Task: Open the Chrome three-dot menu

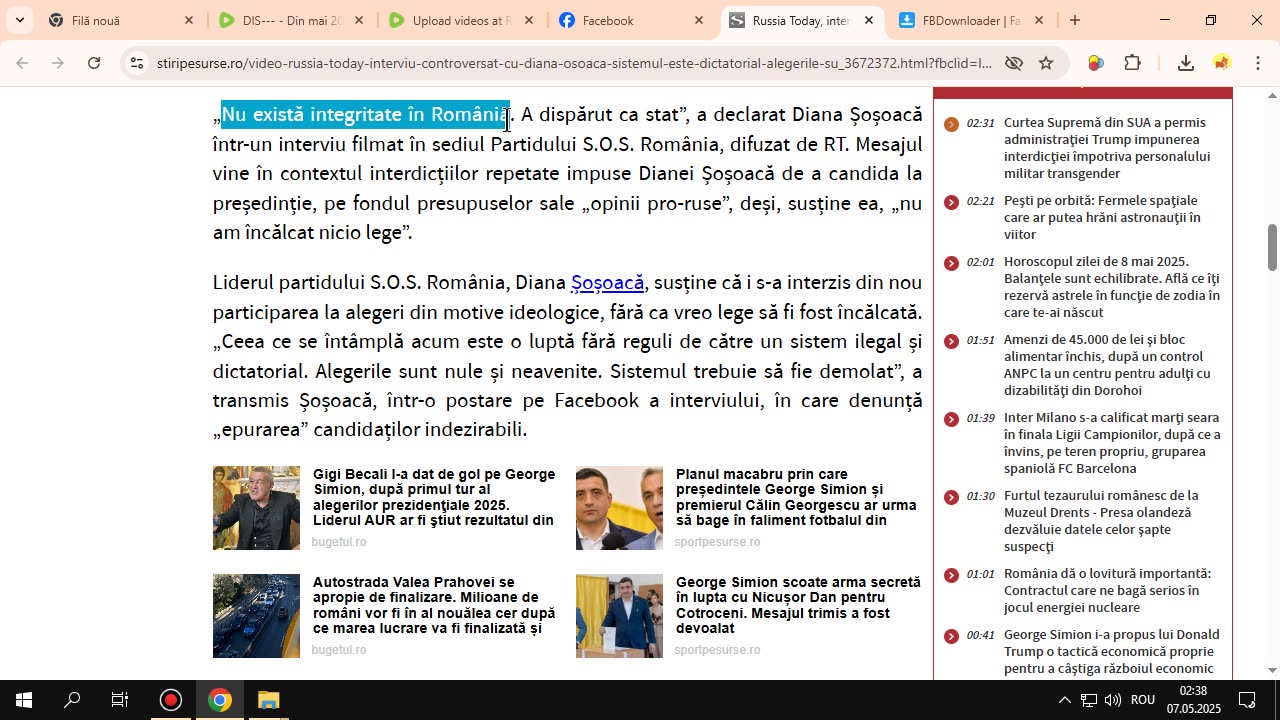Action: pyautogui.click(x=1257, y=63)
